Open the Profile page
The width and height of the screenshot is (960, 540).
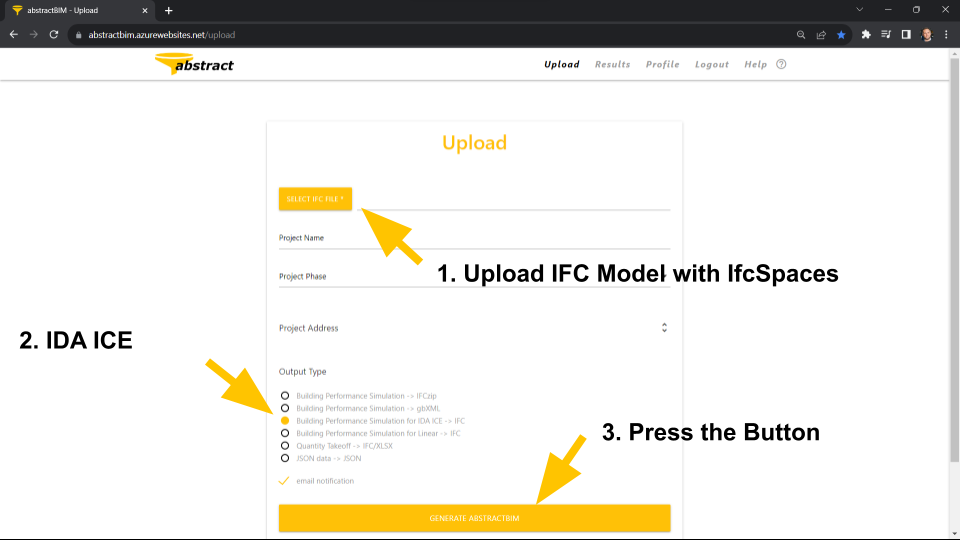[662, 64]
